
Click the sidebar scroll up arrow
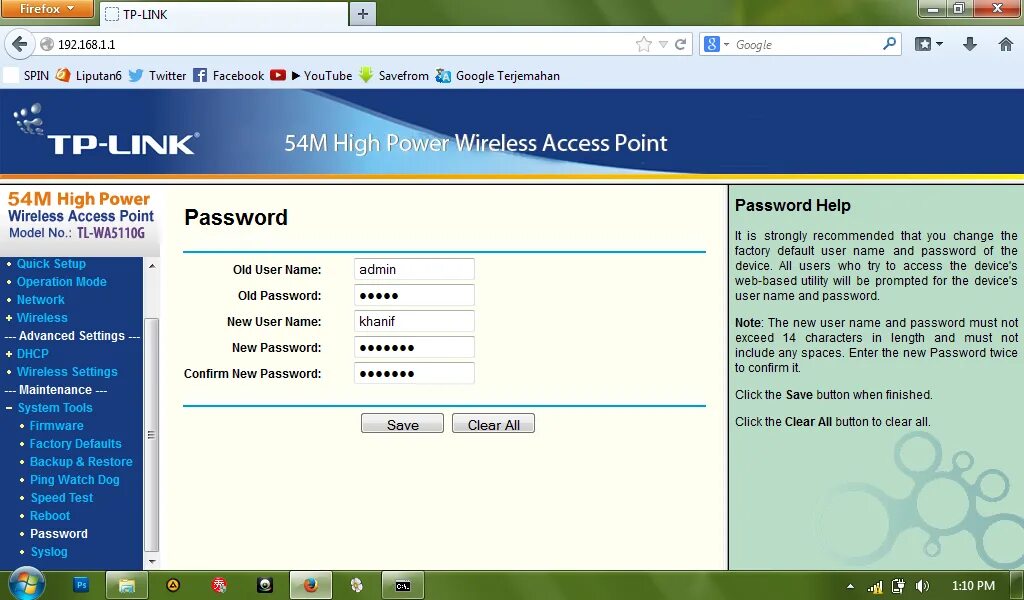[152, 266]
